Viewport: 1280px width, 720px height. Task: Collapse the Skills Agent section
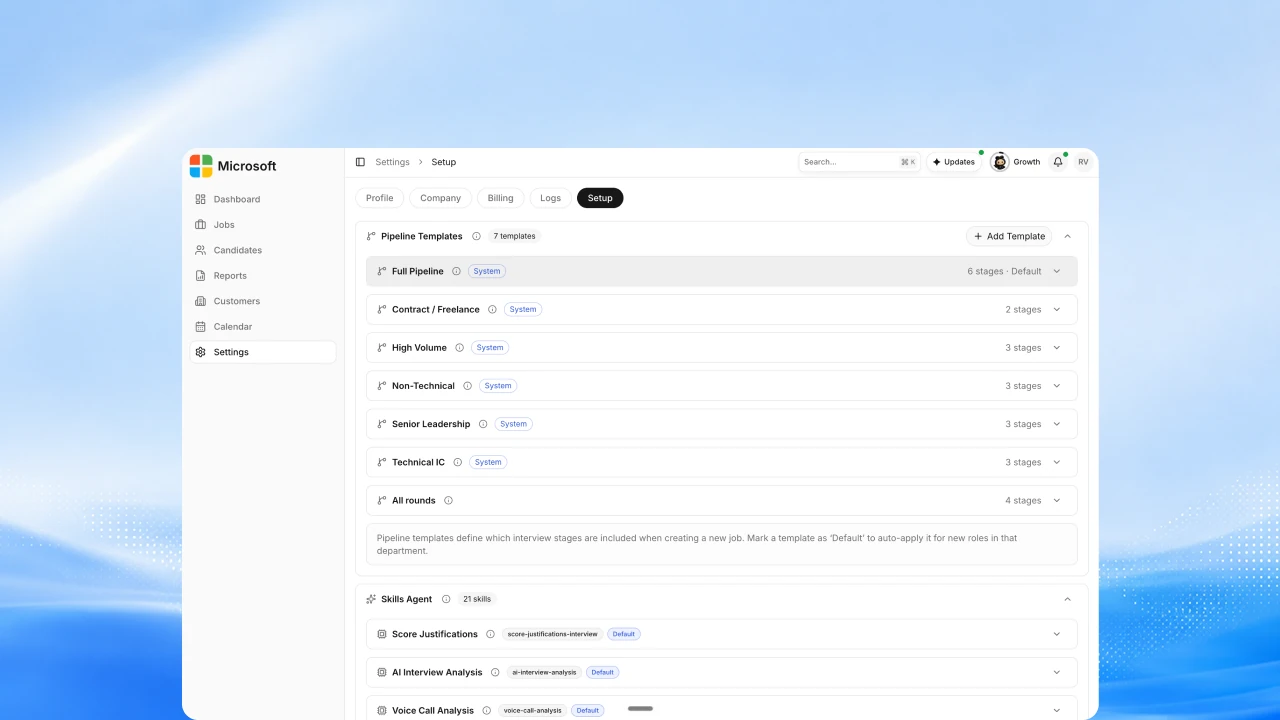pyautogui.click(x=1067, y=599)
